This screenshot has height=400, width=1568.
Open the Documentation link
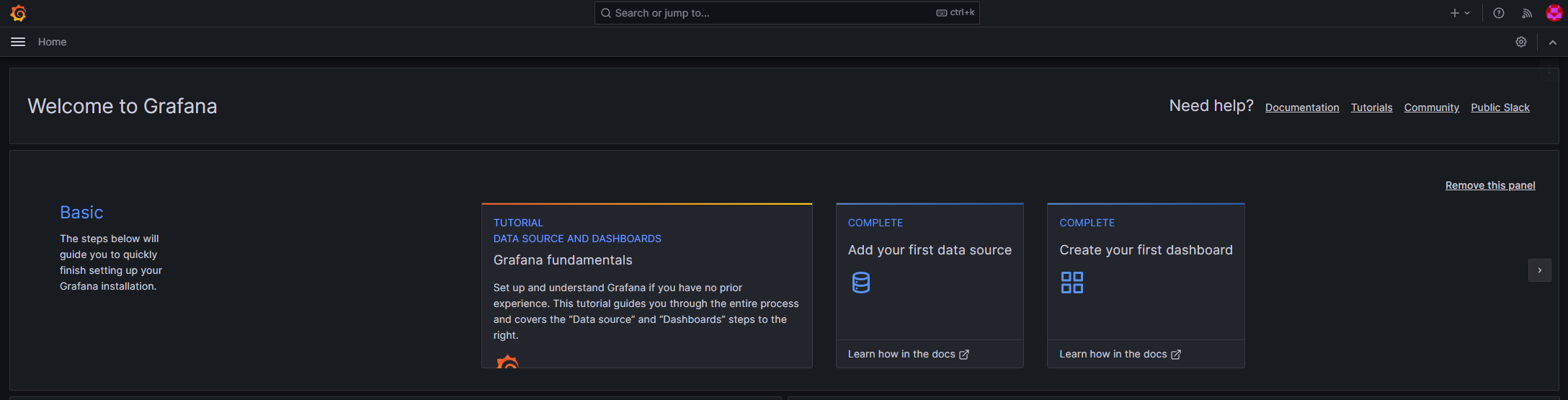(1302, 107)
